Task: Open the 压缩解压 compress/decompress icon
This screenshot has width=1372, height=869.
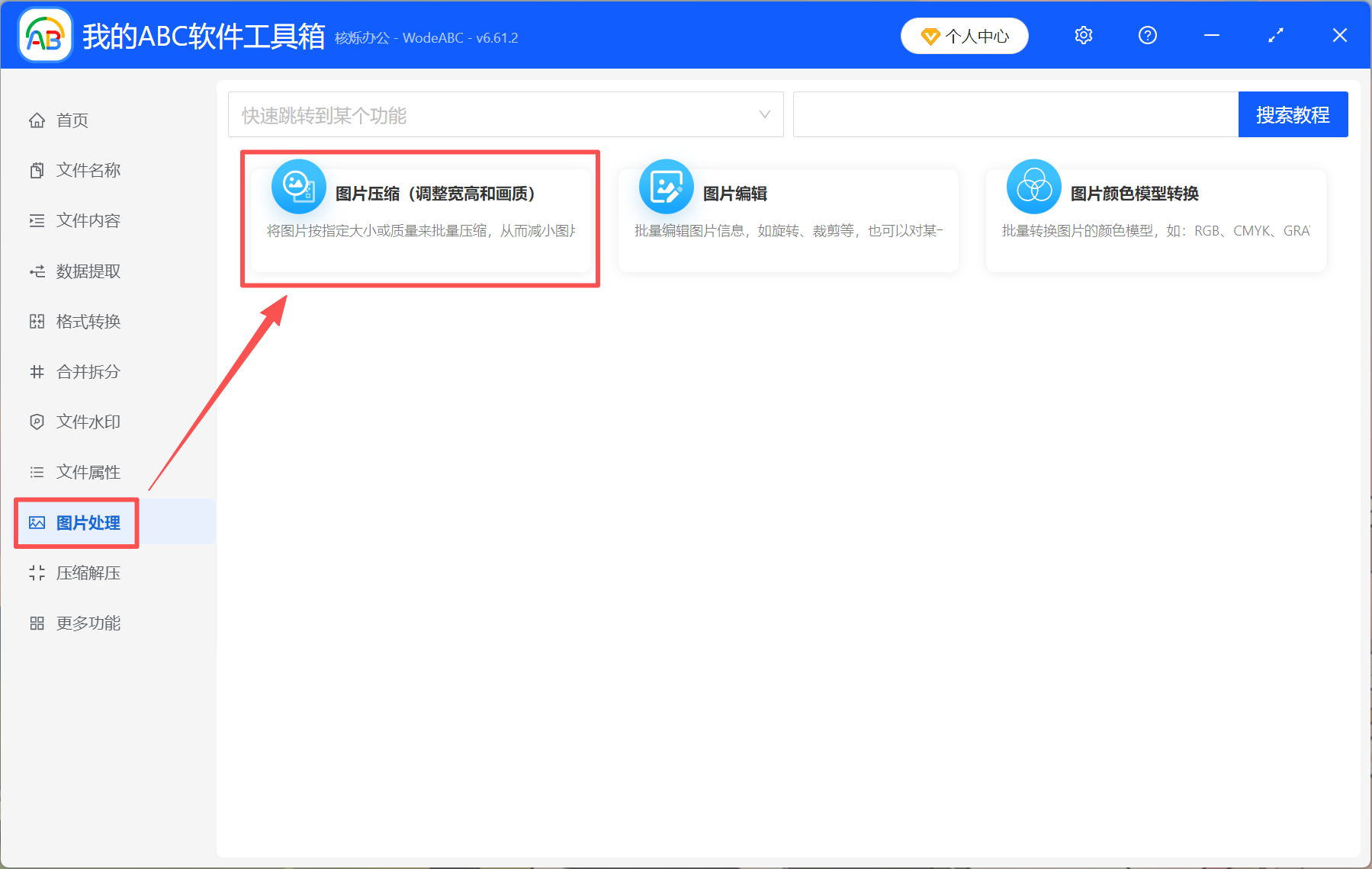Action: point(37,572)
